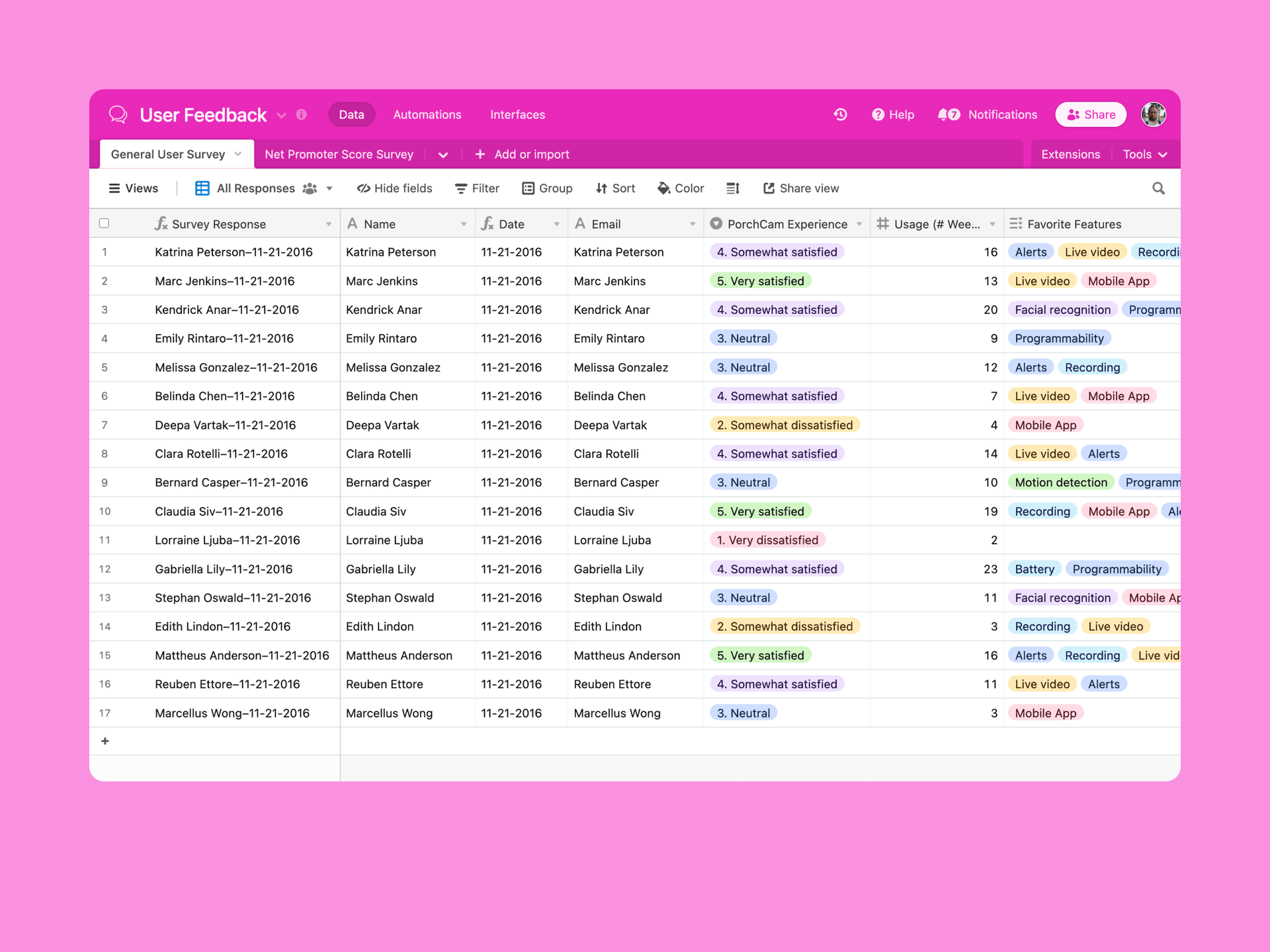Click the plus icon to add a new row
The height and width of the screenshot is (952, 1270).
tap(105, 741)
